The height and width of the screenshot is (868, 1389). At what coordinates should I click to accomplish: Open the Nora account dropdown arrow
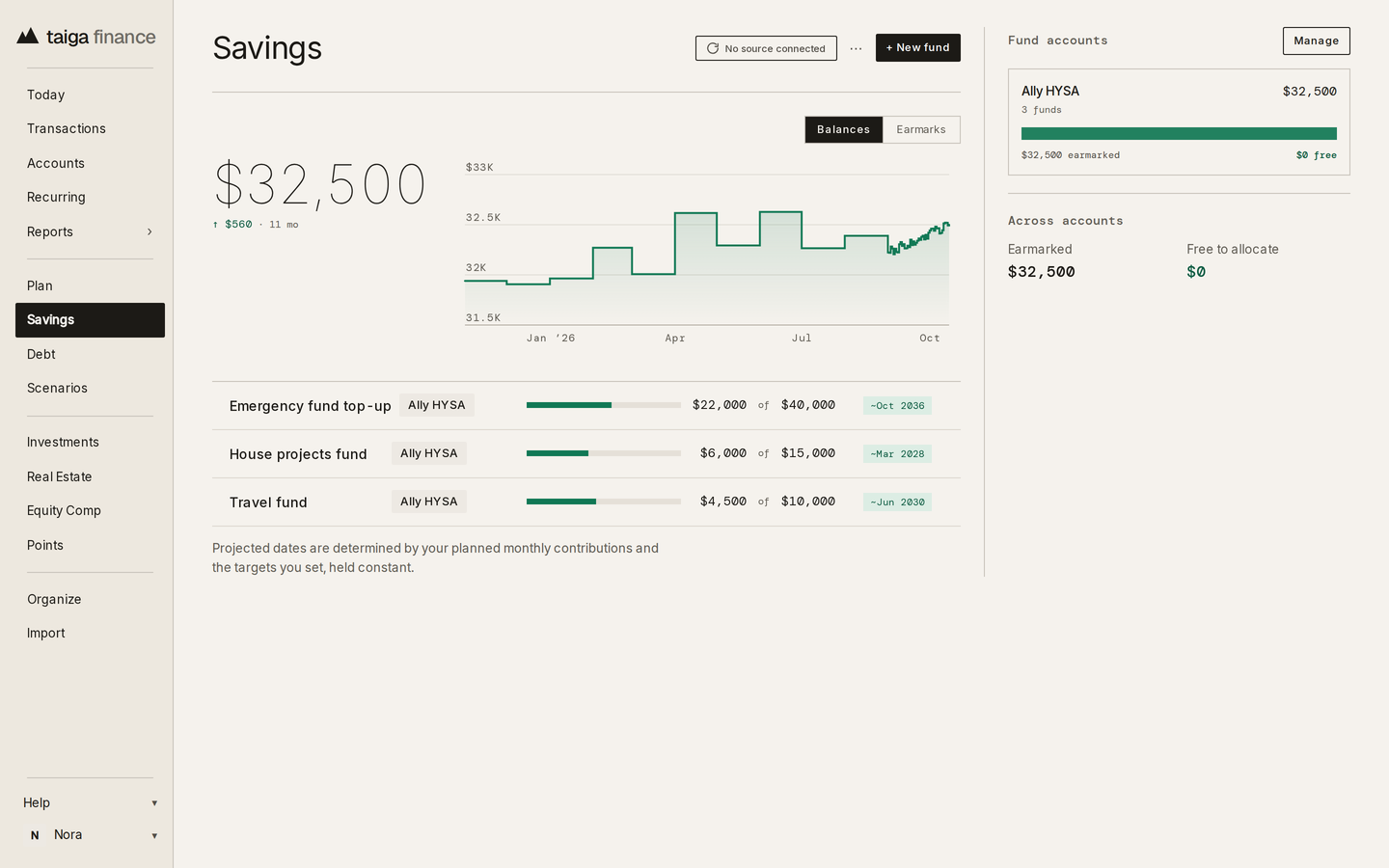point(154,836)
